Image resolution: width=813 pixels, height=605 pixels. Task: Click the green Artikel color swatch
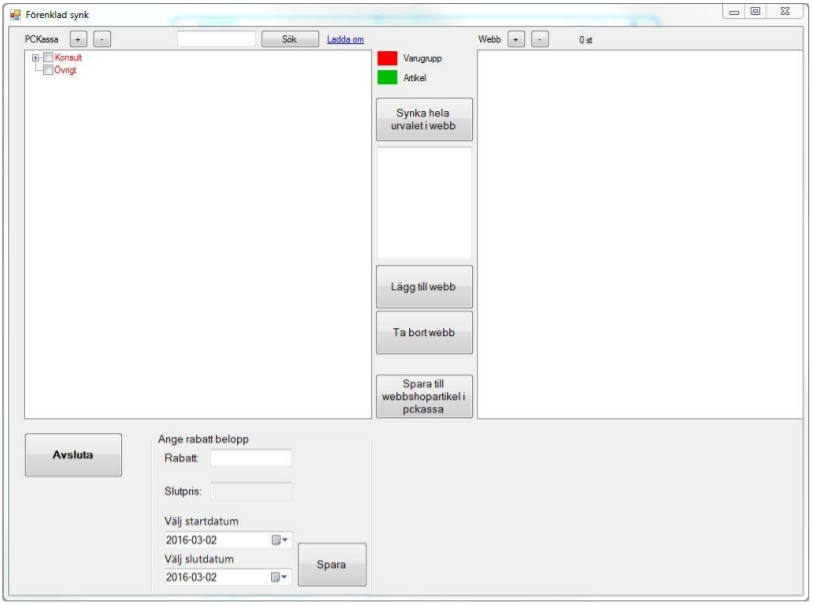(387, 77)
